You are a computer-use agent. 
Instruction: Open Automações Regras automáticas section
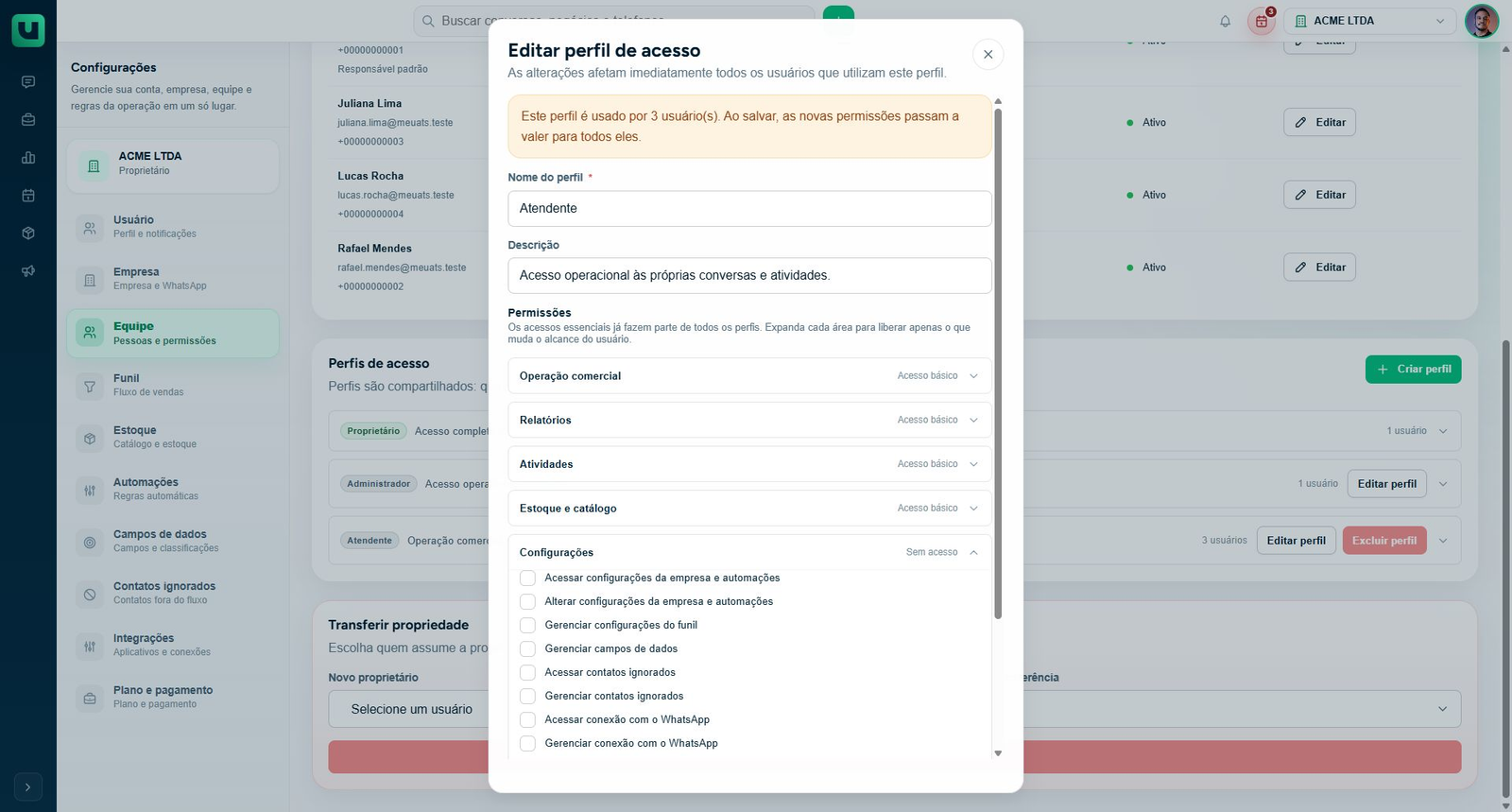point(173,489)
